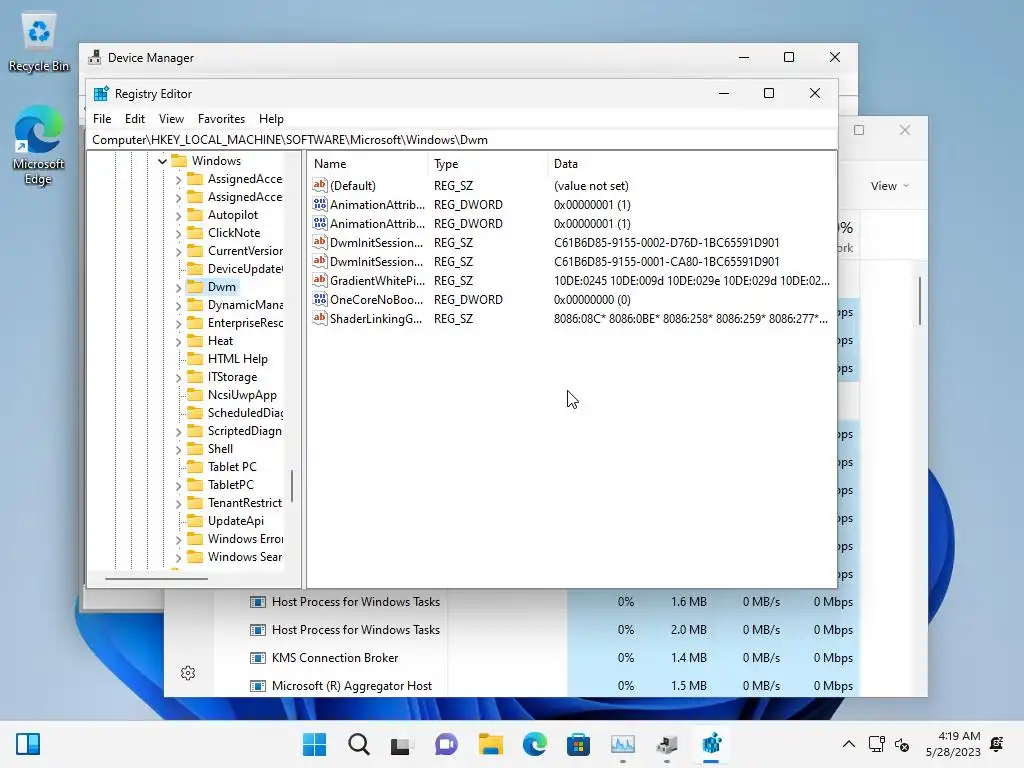This screenshot has width=1024, height=768.
Task: Open Task View from the taskbar
Action: (402, 744)
